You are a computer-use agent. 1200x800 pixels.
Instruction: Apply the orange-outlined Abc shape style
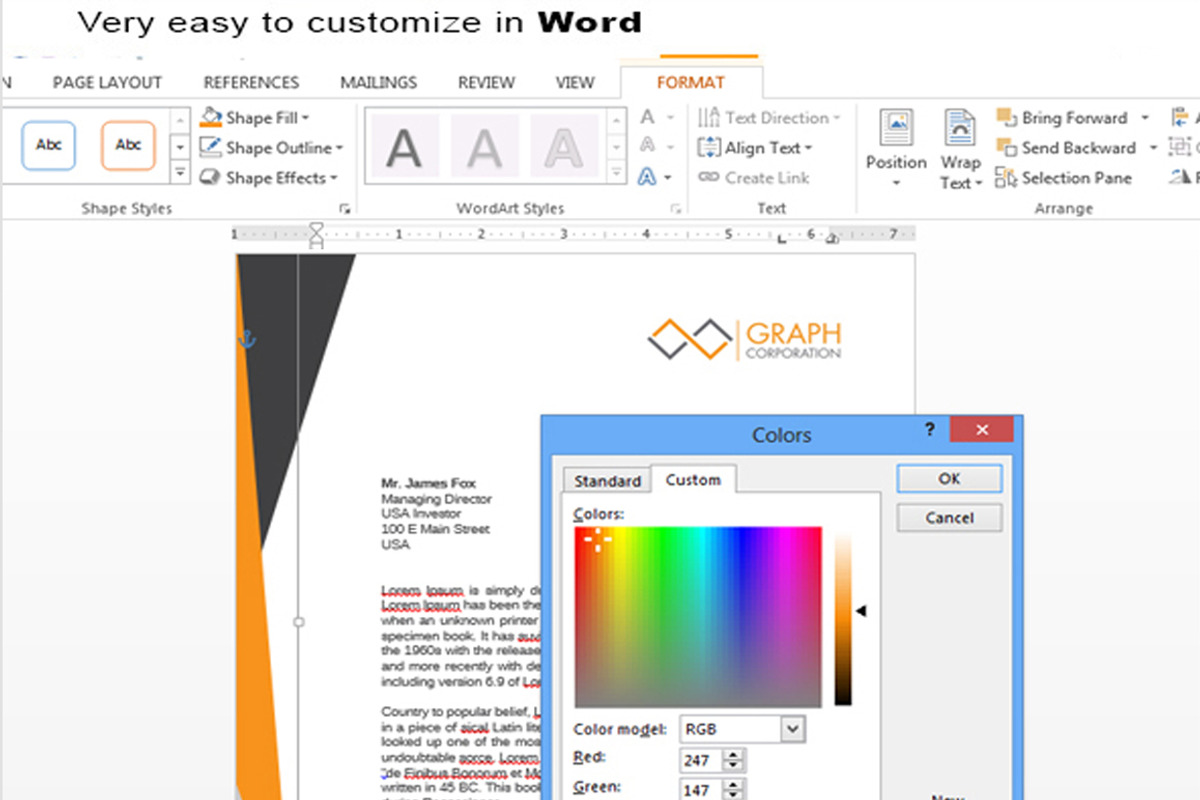128,146
